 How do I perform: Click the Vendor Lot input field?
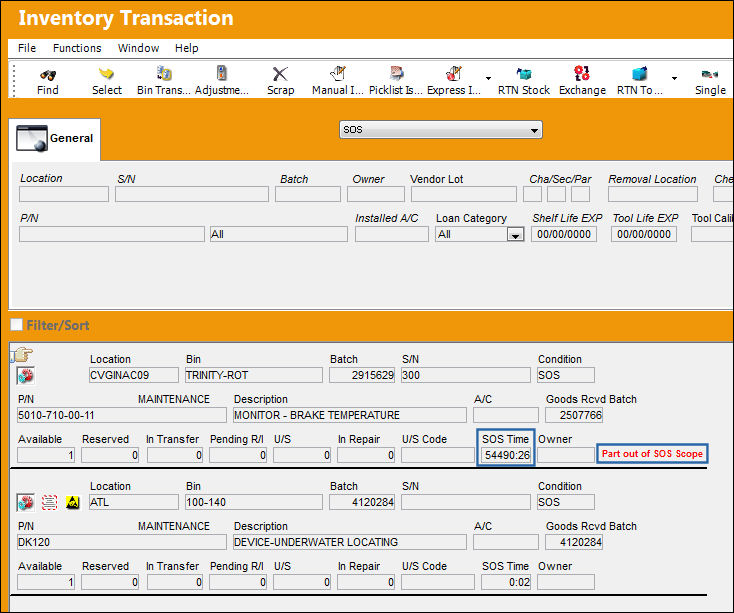click(464, 194)
